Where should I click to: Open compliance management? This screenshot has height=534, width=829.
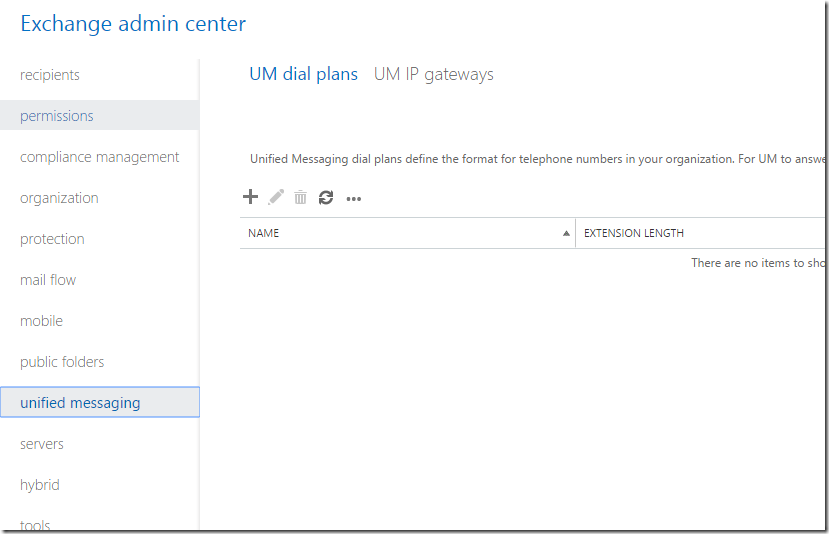click(x=99, y=157)
